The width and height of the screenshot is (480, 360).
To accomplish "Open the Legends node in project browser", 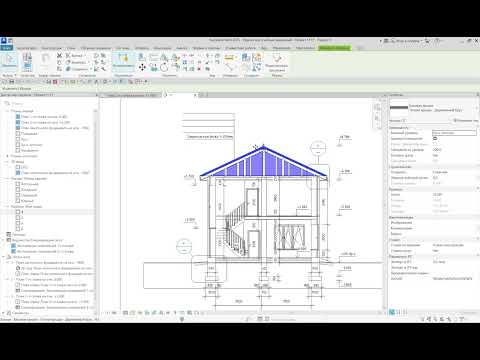I will pos(16,234).
